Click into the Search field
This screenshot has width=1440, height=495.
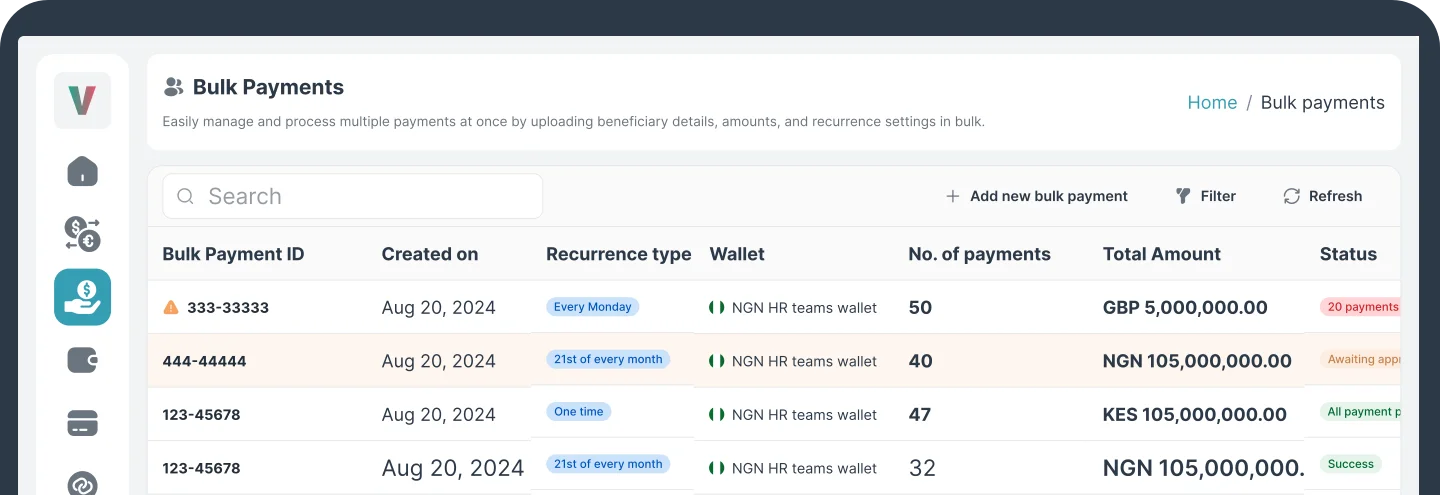352,196
